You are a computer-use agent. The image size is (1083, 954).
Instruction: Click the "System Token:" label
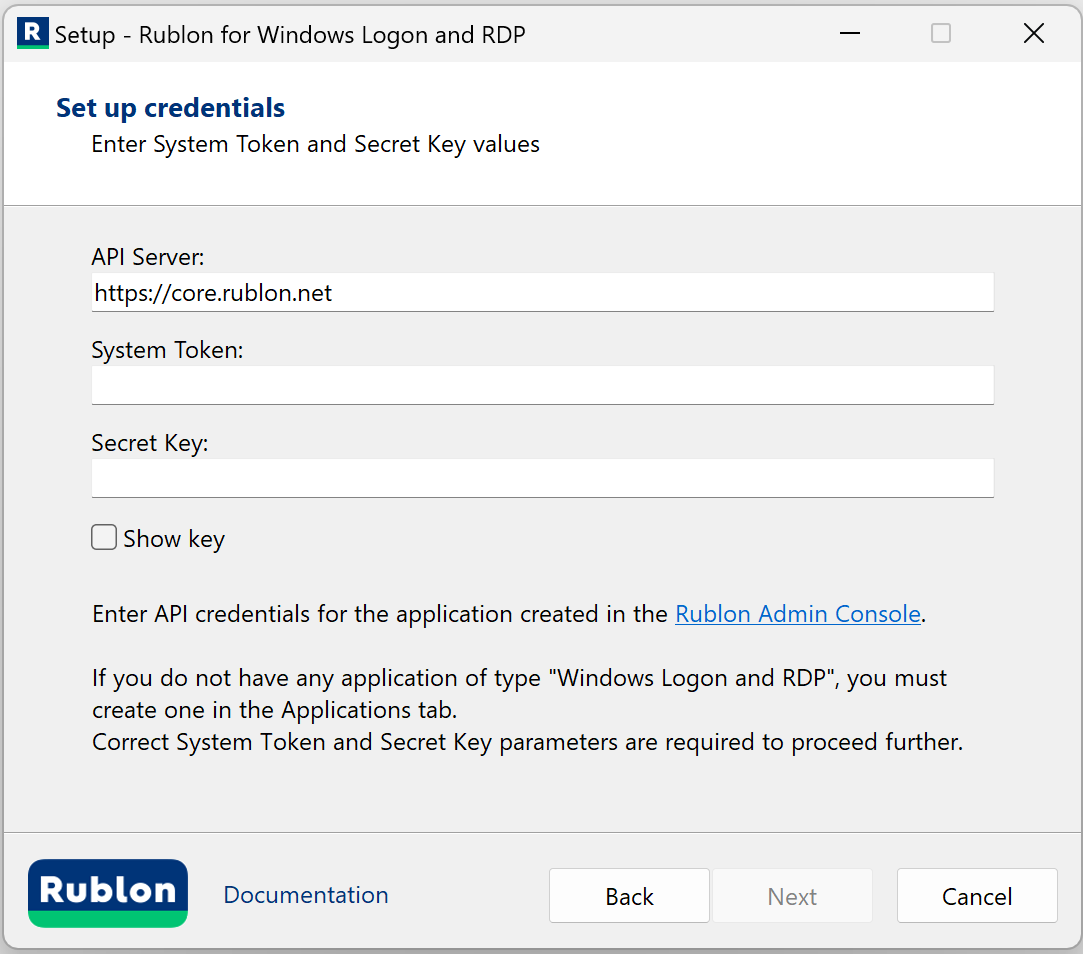point(167,350)
